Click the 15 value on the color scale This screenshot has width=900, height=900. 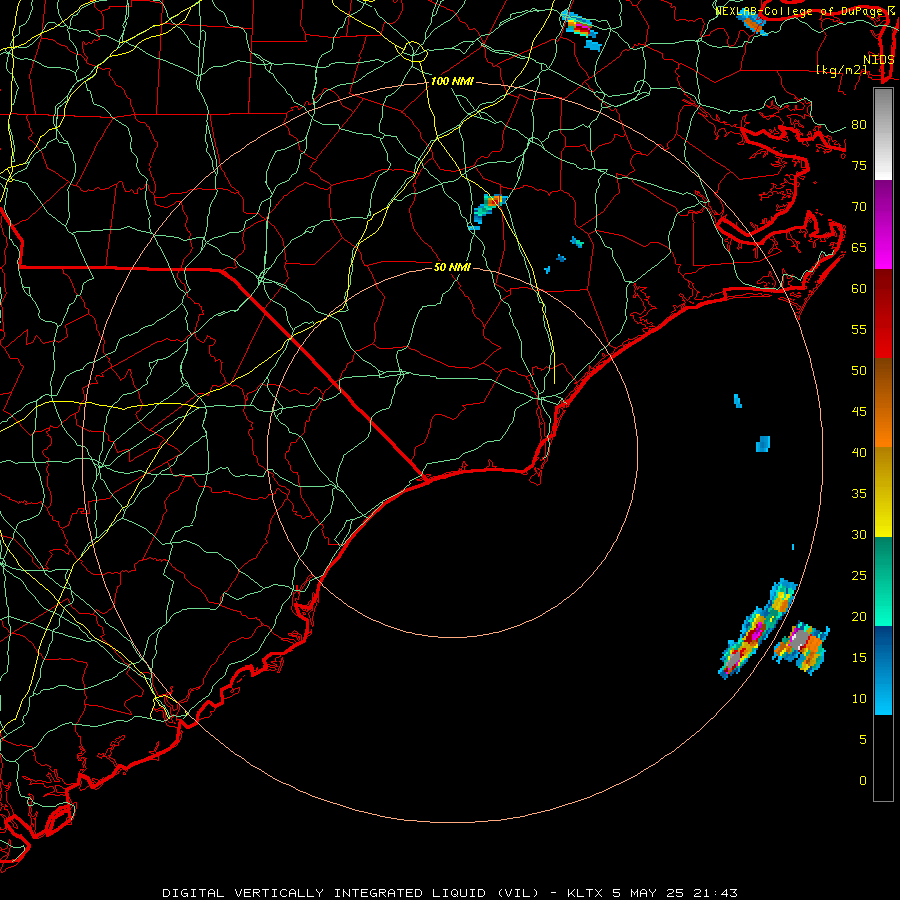pyautogui.click(x=859, y=658)
